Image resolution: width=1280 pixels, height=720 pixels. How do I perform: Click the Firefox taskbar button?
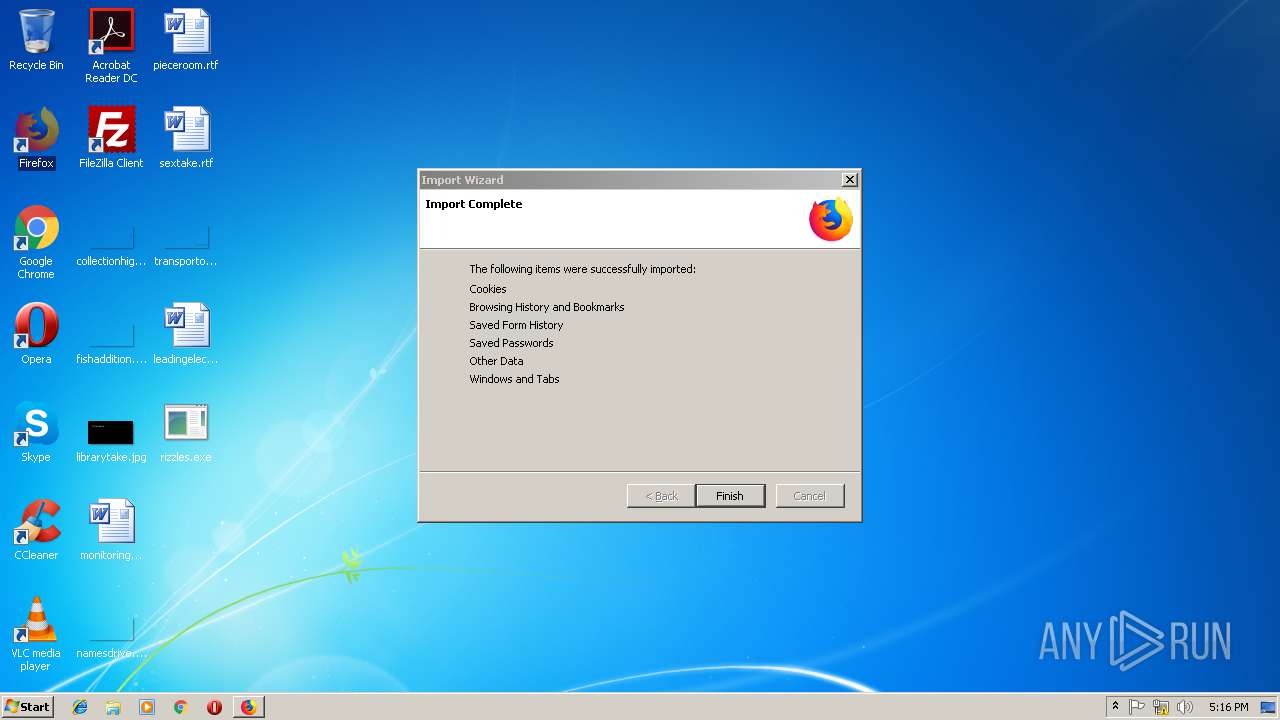(249, 707)
